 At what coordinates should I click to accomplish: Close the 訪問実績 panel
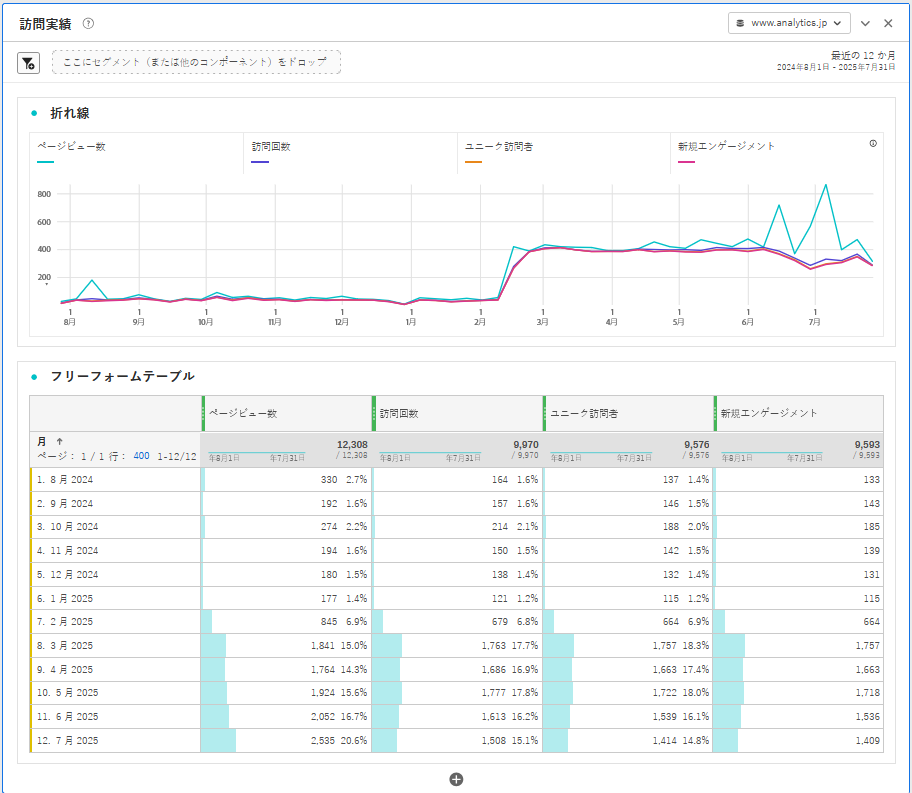pos(888,23)
